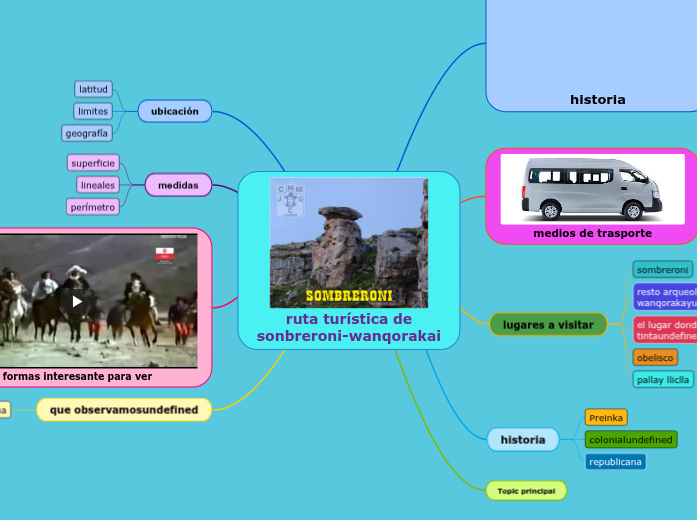The image size is (697, 520).
Task: Click the 'perímetro' subtopic
Action: [x=93, y=207]
